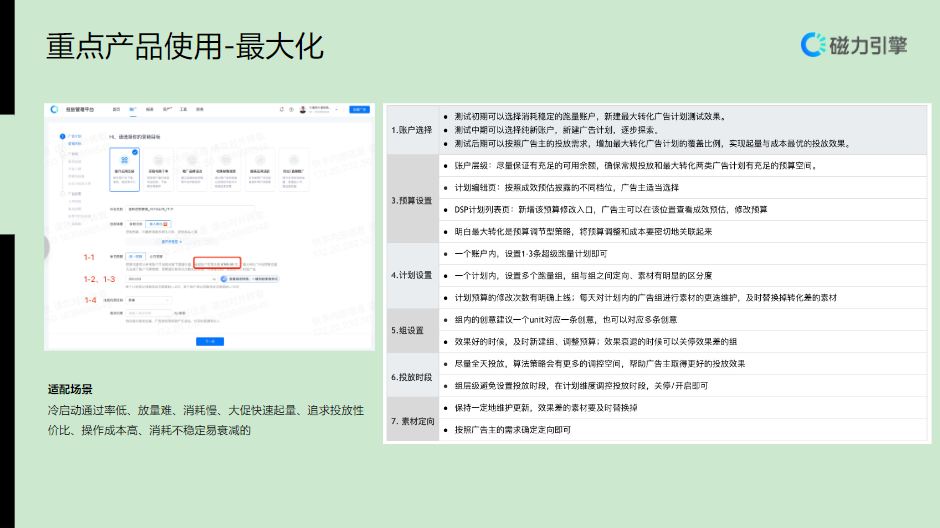
Task: Click the 3.预算设置 row header
Action: click(412, 200)
